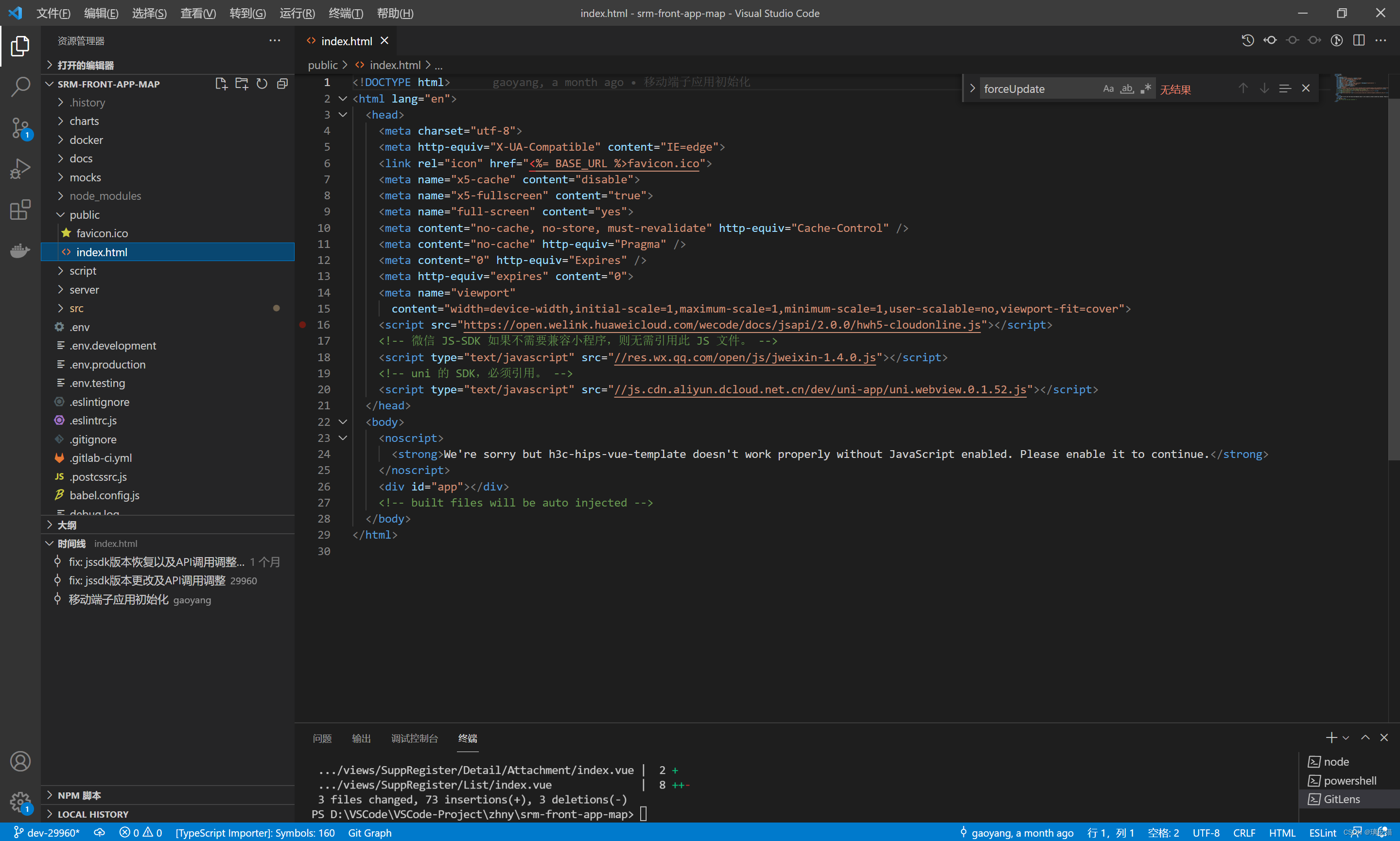Create a new file in SRM-FRONT-APP-MAP
This screenshot has width=1400, height=841.
tap(221, 84)
